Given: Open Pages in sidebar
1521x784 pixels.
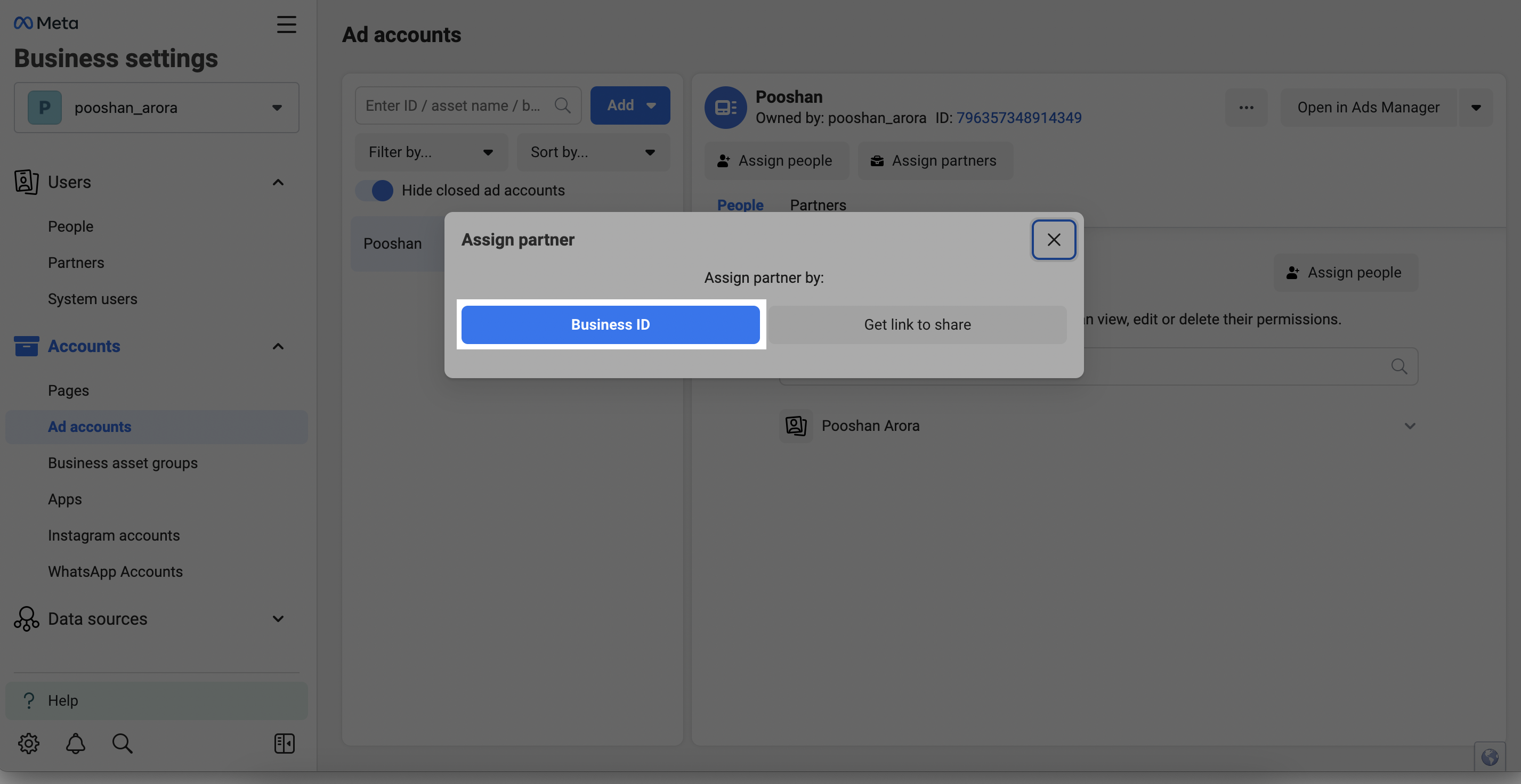Looking at the screenshot, I should (69, 390).
